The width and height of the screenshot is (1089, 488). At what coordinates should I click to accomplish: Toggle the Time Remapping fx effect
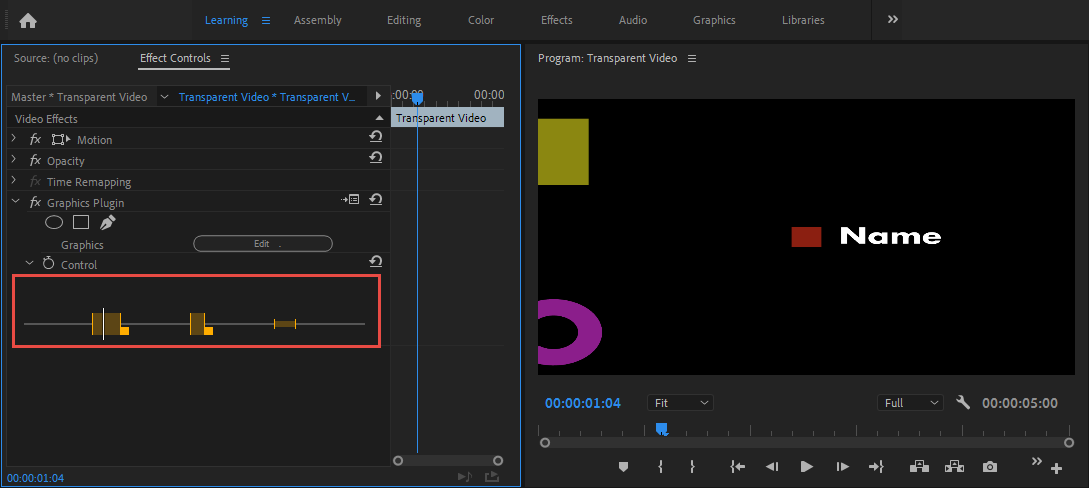point(35,182)
